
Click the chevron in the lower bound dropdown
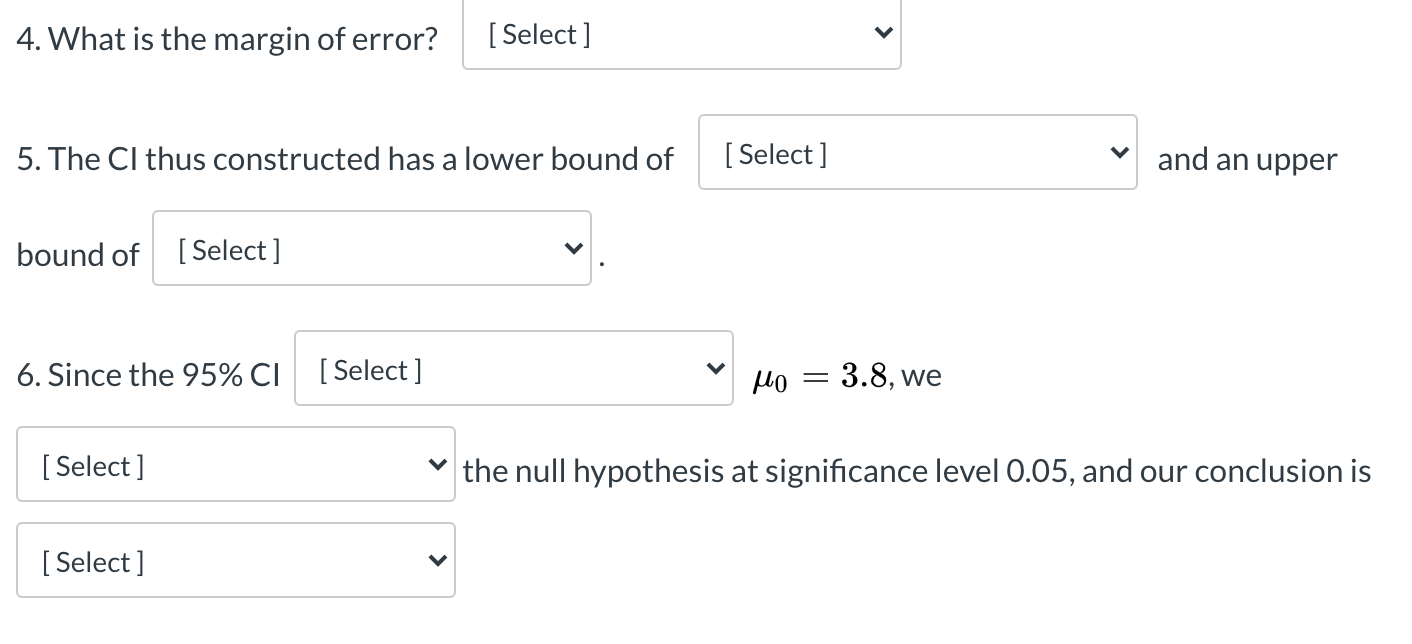pyautogui.click(x=1117, y=153)
